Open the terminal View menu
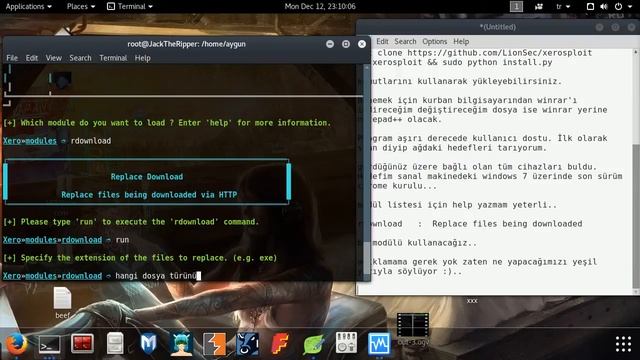 point(53,58)
